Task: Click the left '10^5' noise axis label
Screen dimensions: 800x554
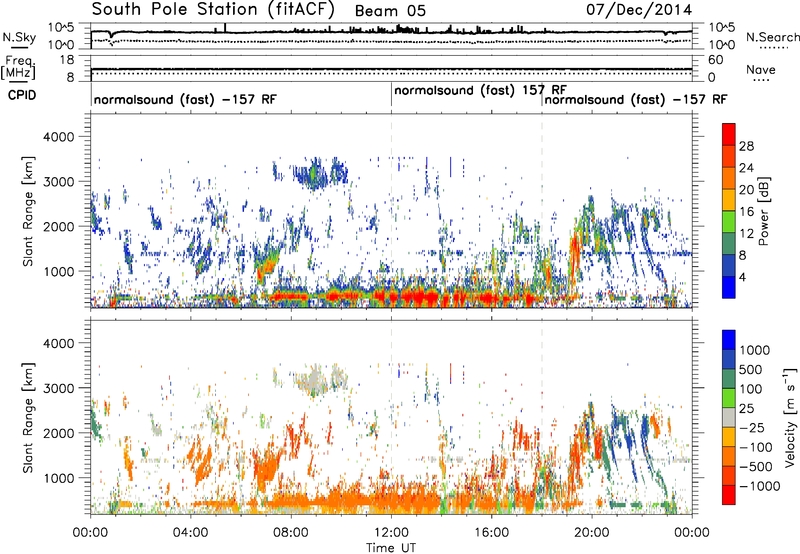Action: [x=62, y=28]
